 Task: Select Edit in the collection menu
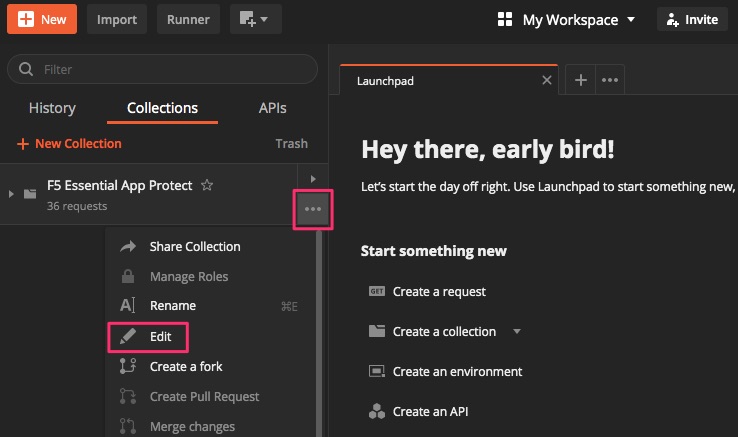(160, 337)
